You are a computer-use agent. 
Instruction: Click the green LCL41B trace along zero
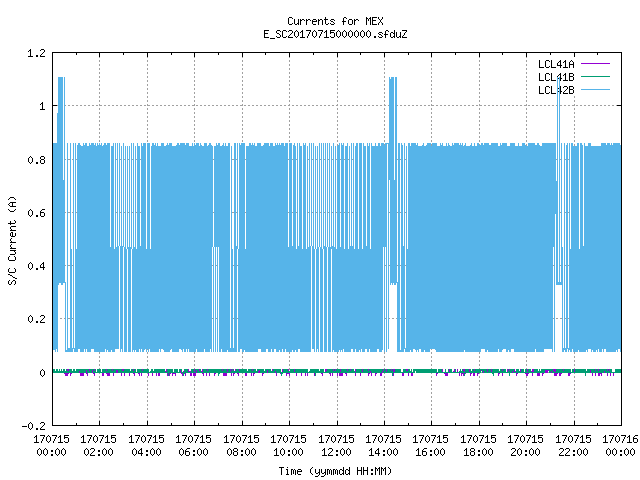tap(337, 371)
